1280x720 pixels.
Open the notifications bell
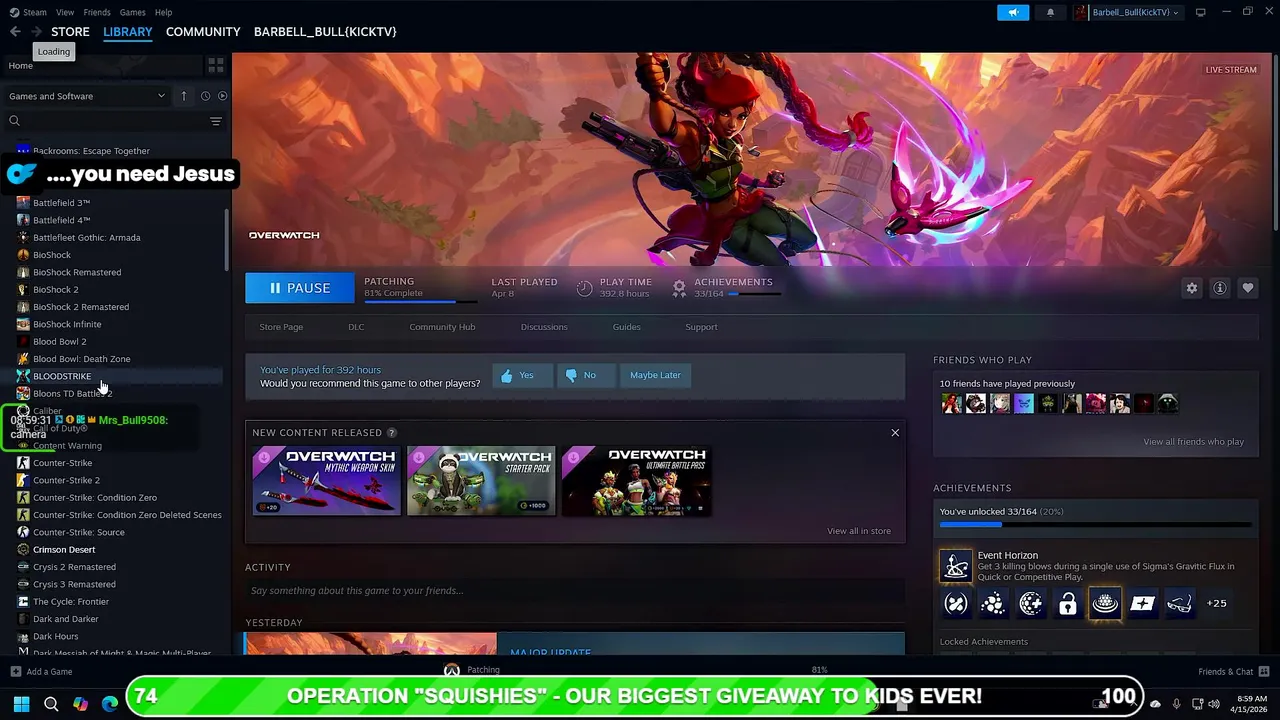(1050, 12)
